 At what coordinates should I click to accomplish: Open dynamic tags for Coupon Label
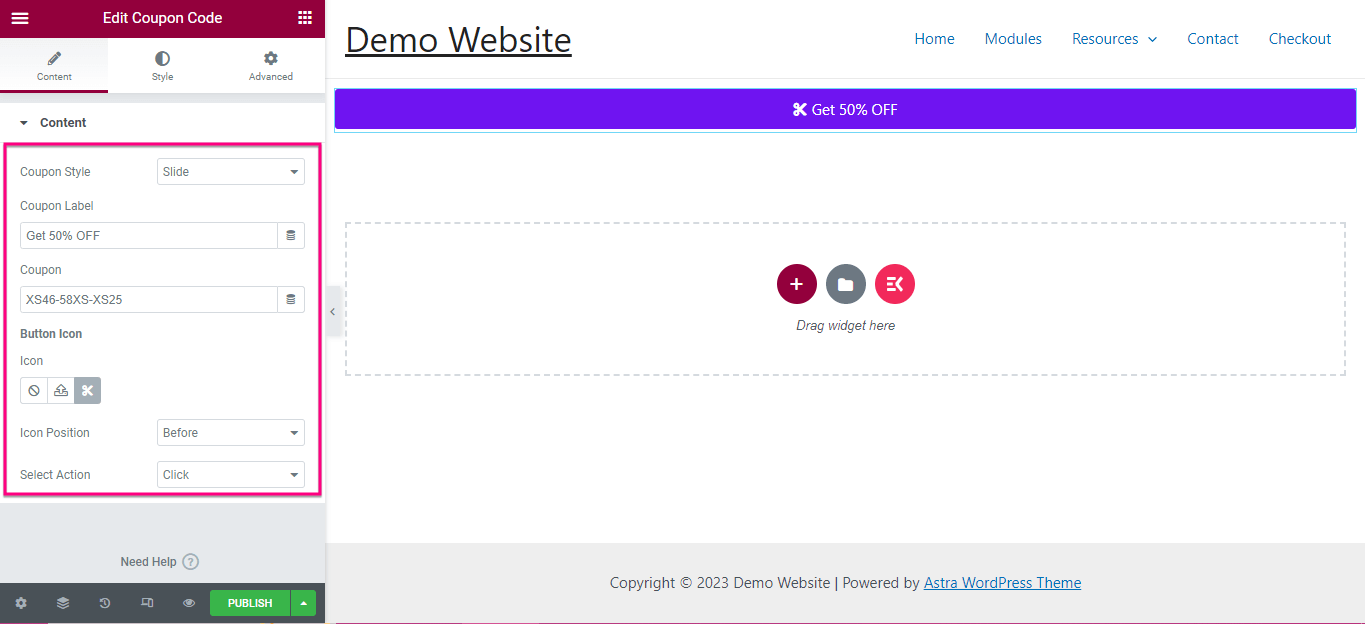[x=291, y=236]
